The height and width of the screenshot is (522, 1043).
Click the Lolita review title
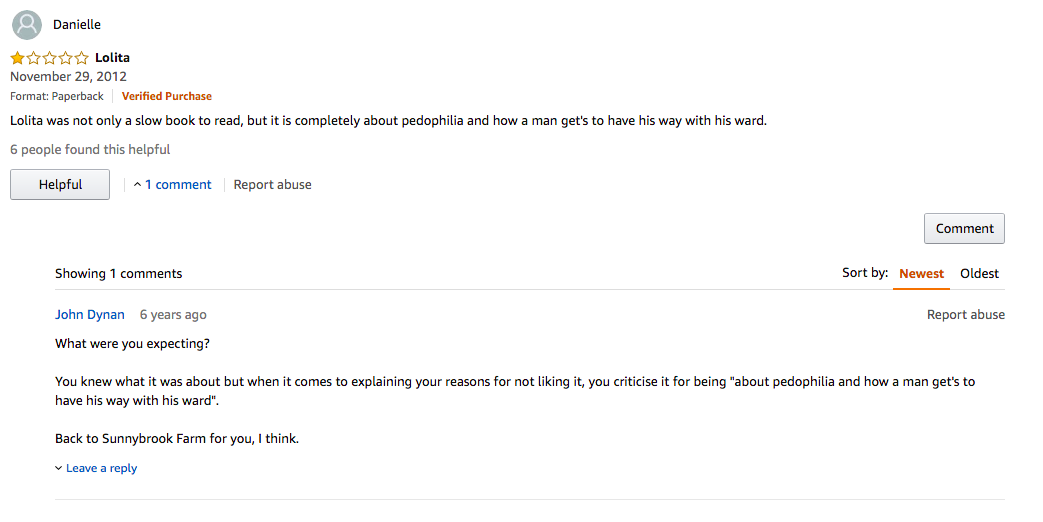112,58
